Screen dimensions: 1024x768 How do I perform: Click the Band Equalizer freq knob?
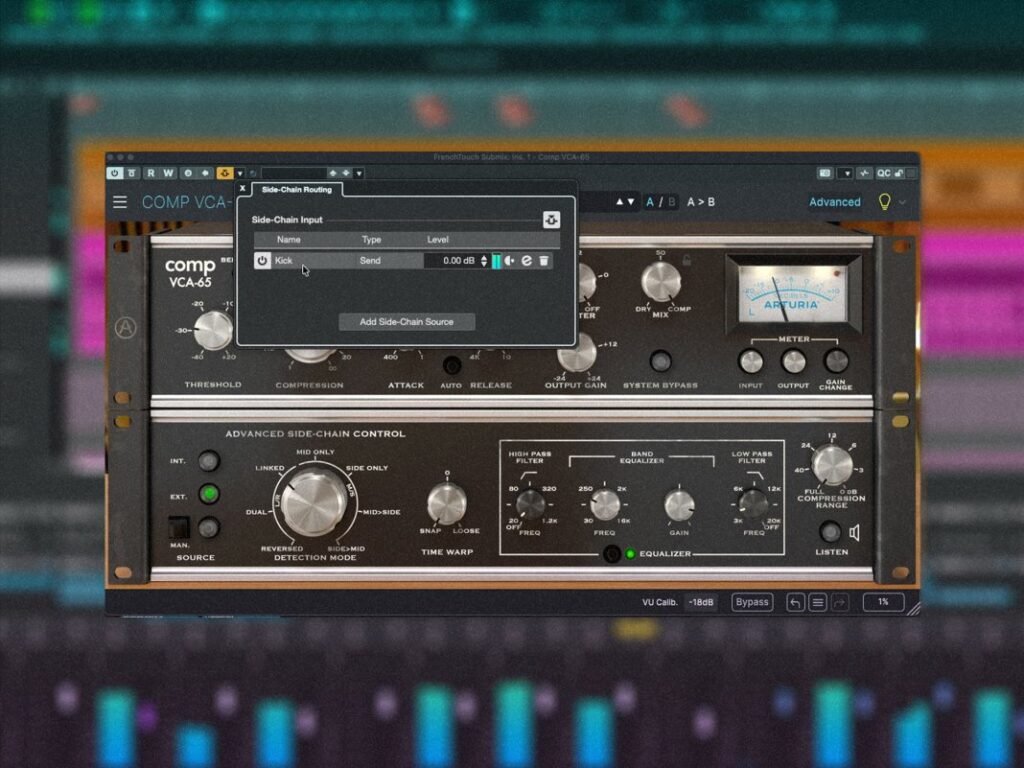605,505
